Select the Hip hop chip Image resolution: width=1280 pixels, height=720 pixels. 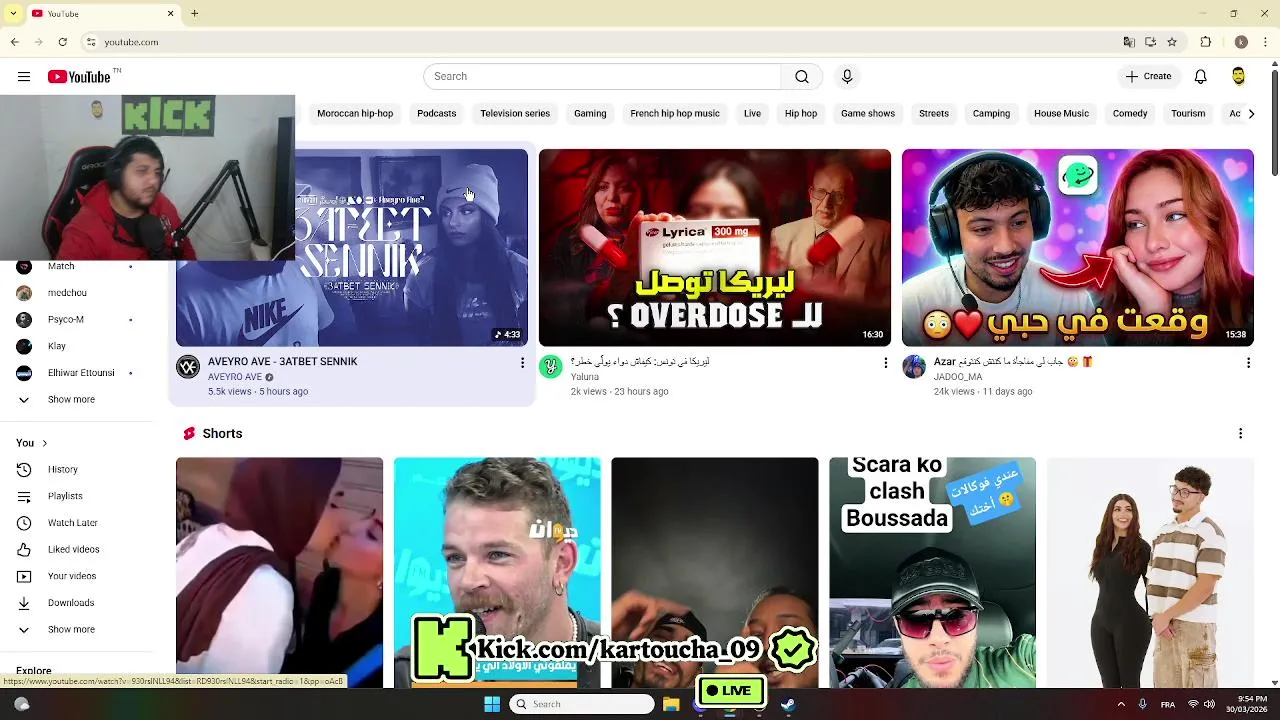point(801,114)
